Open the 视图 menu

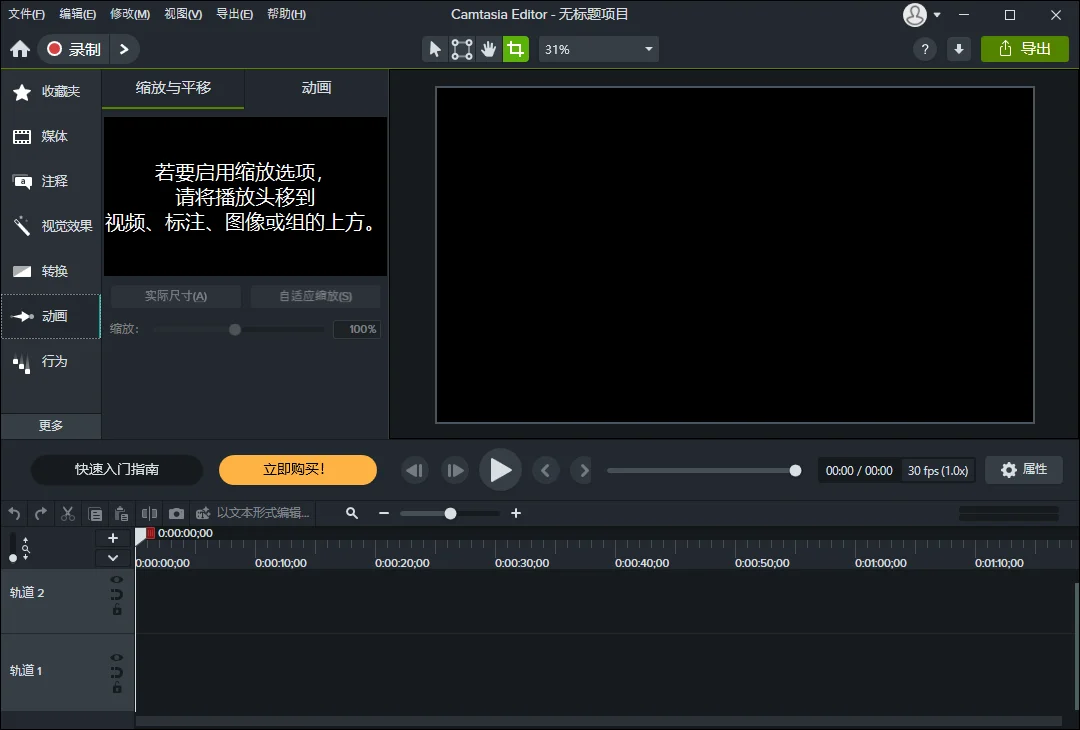tap(183, 14)
